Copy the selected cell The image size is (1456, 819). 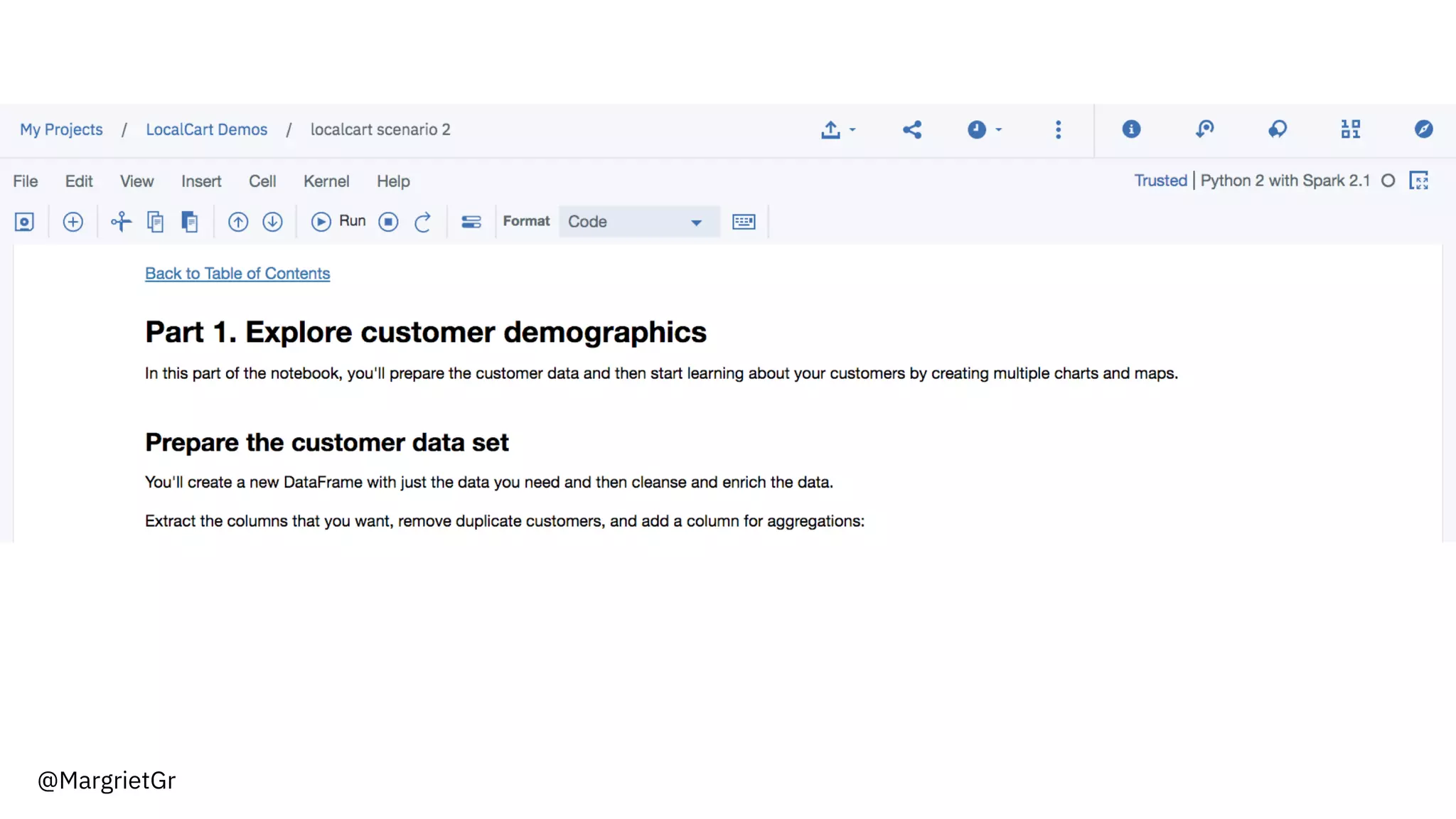point(155,222)
